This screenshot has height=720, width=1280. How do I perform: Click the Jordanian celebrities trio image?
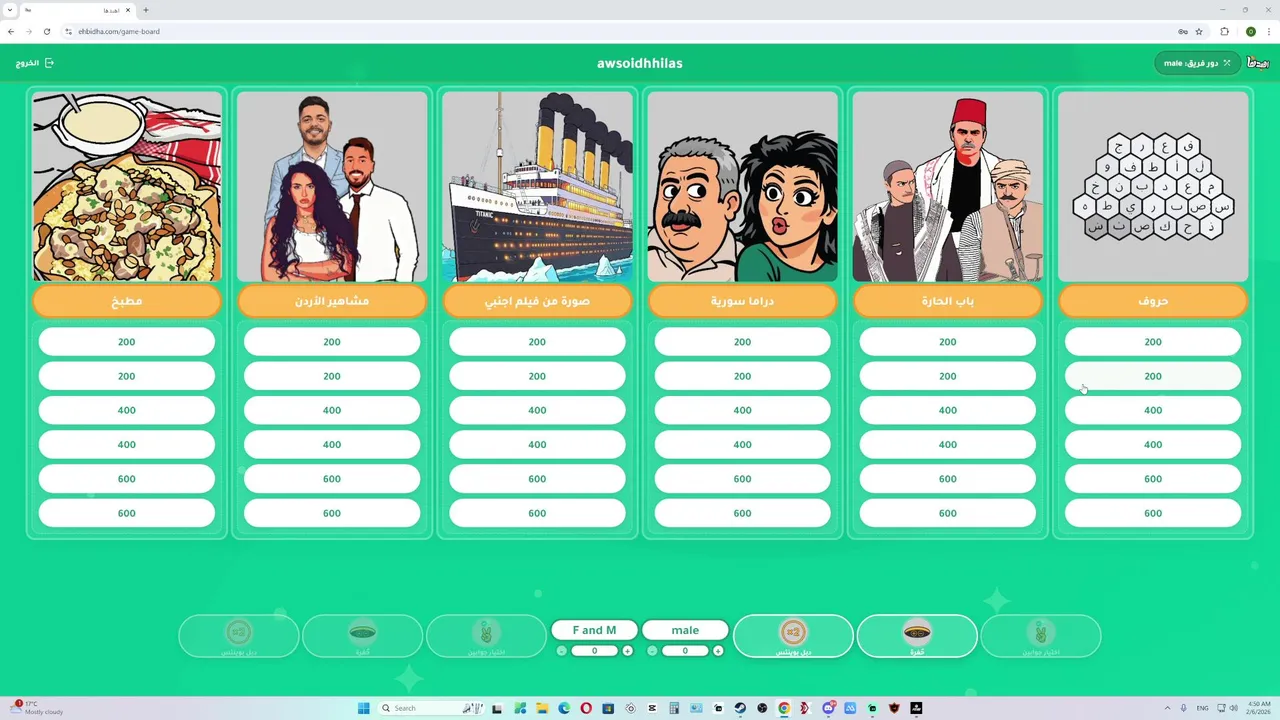(332, 187)
